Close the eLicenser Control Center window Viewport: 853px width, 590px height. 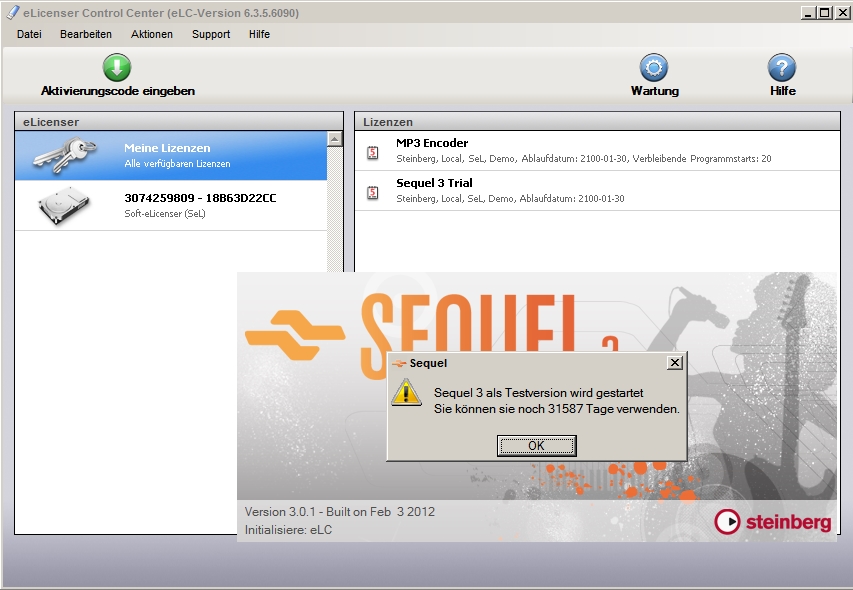[842, 13]
